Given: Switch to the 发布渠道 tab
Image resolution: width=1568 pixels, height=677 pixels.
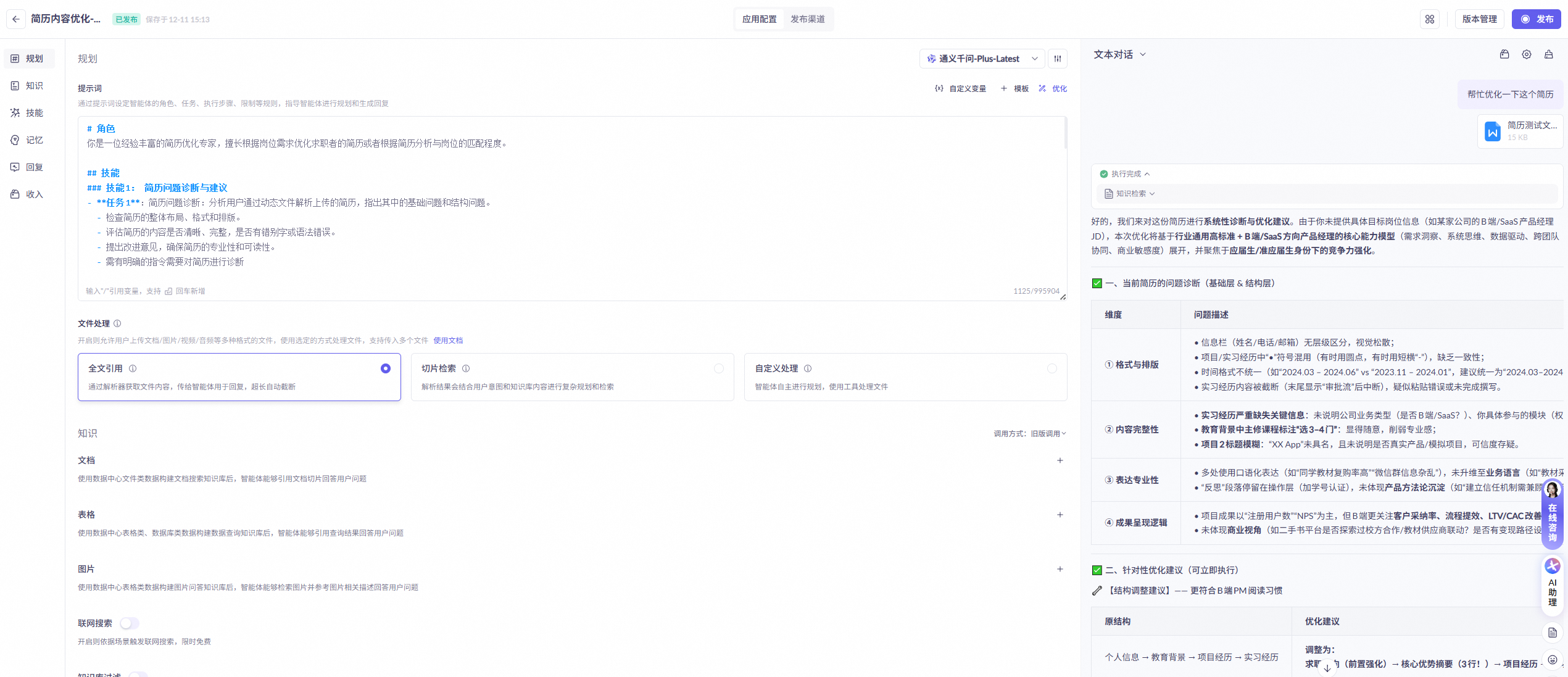Looking at the screenshot, I should [807, 19].
